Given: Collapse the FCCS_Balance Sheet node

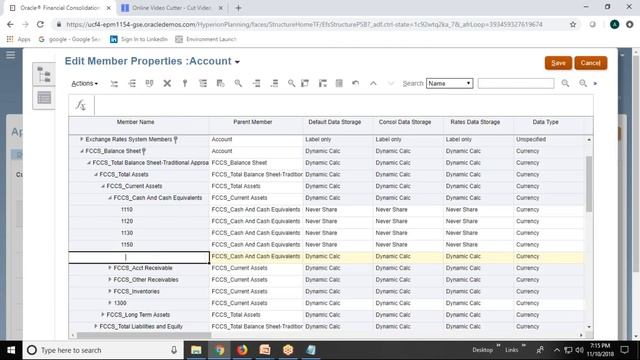Looking at the screenshot, I should click(81, 151).
